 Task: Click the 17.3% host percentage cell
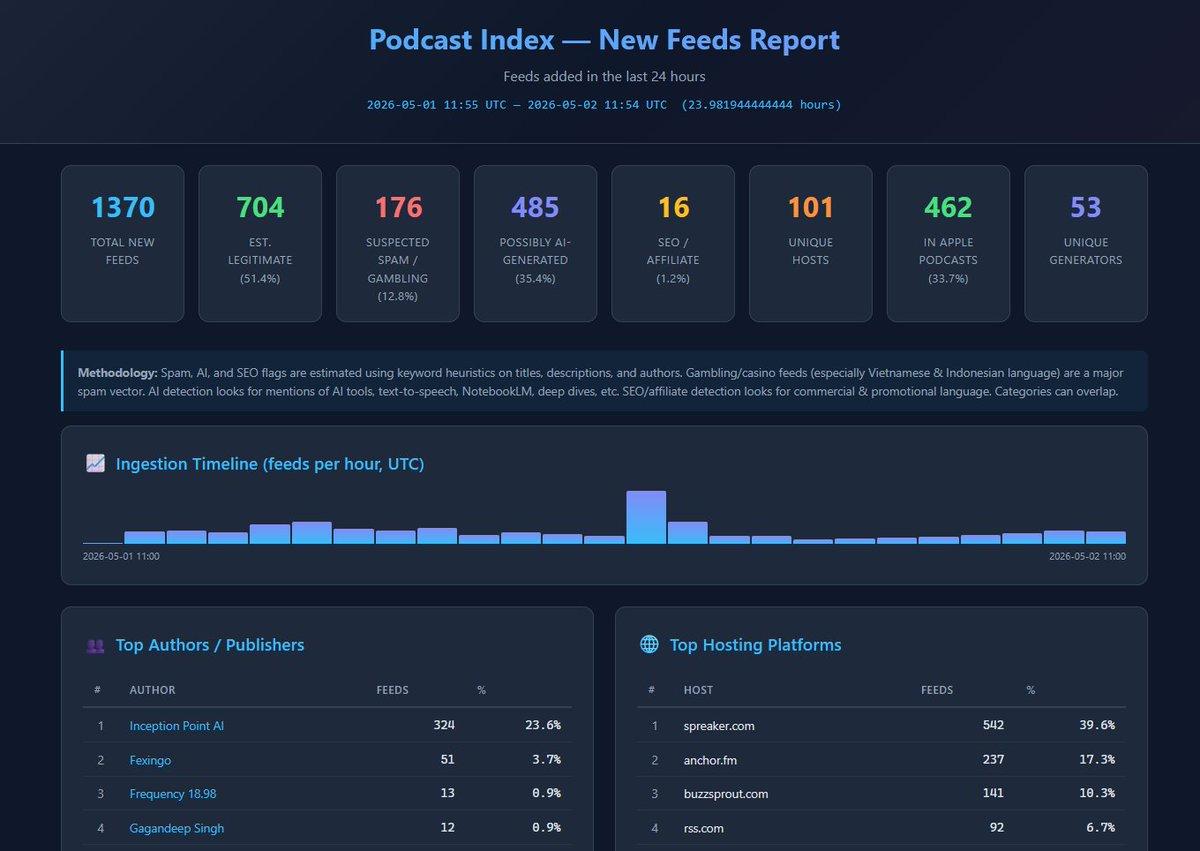[1096, 760]
